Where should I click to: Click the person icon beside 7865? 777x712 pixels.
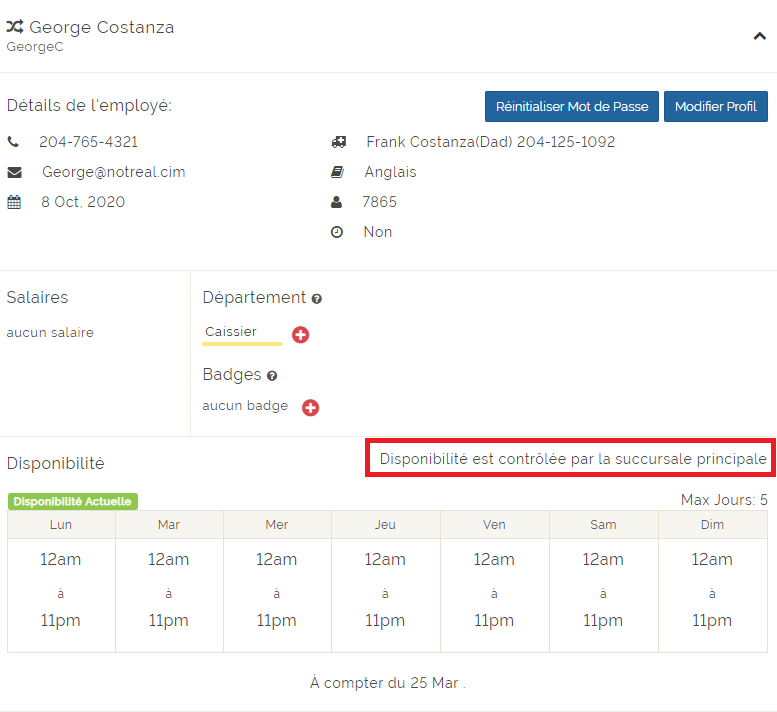[337, 202]
